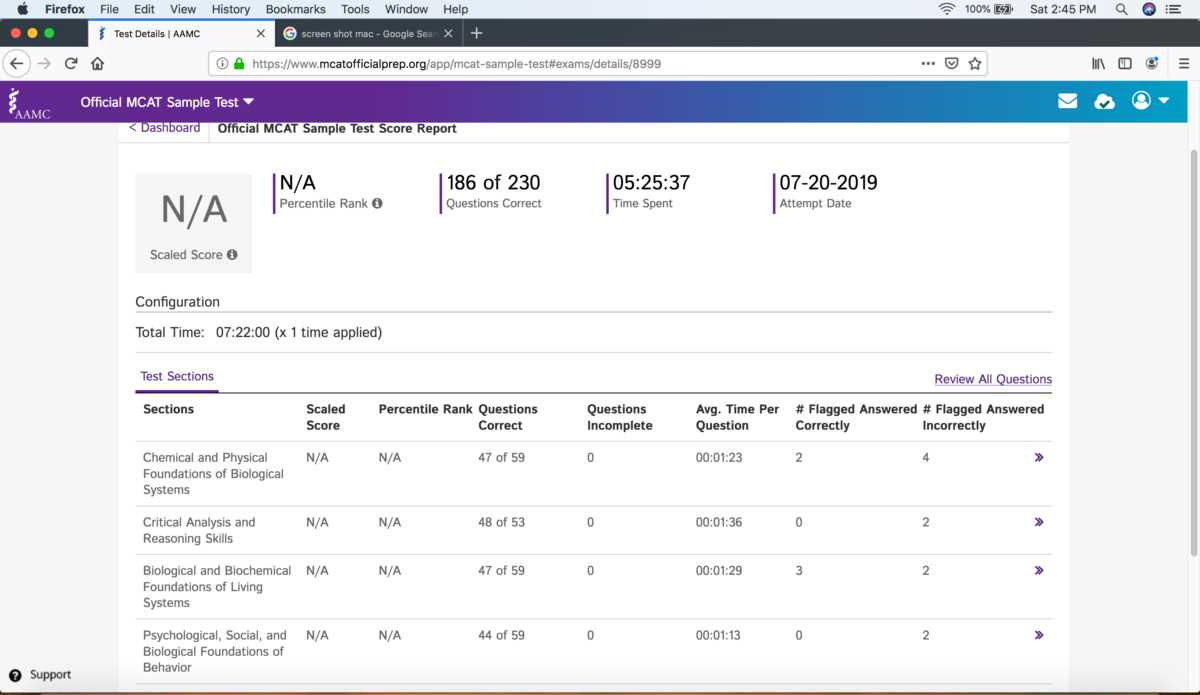
Task: Open the Bookmarks menu
Action: [x=296, y=9]
